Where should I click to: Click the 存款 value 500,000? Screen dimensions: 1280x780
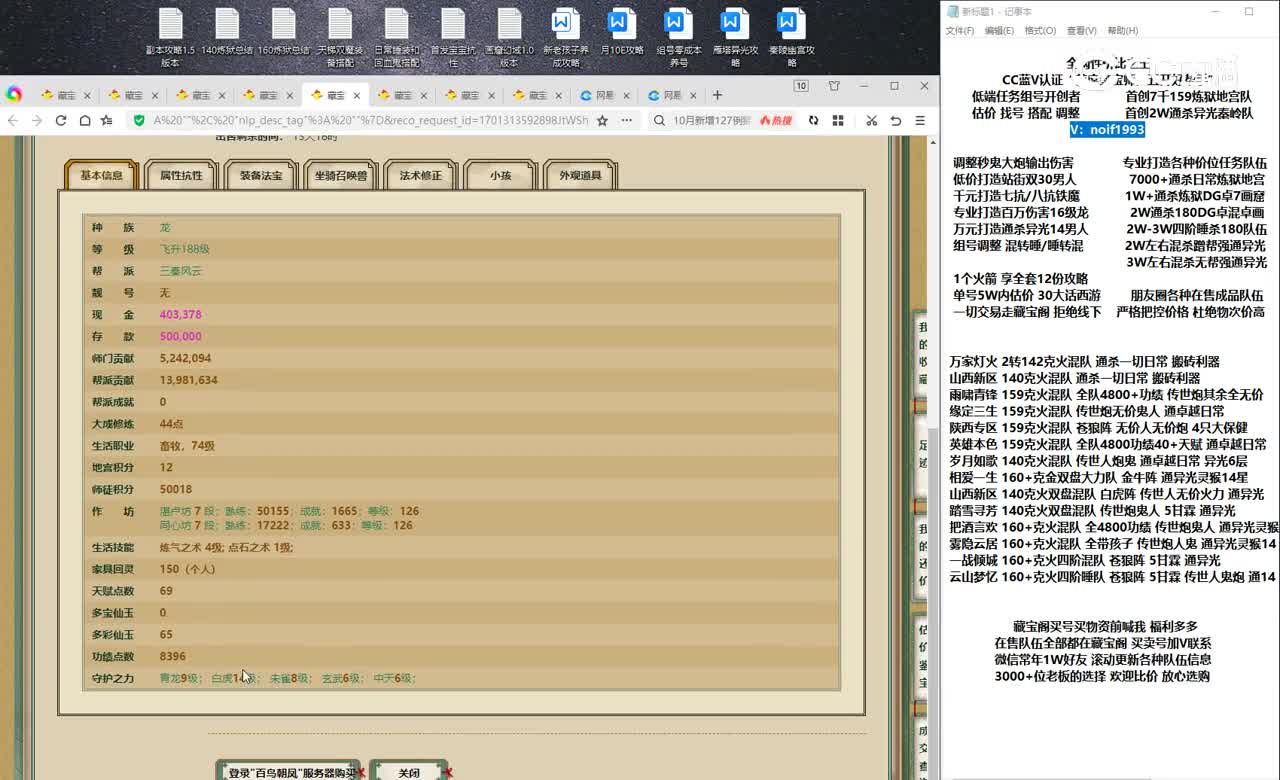181,336
